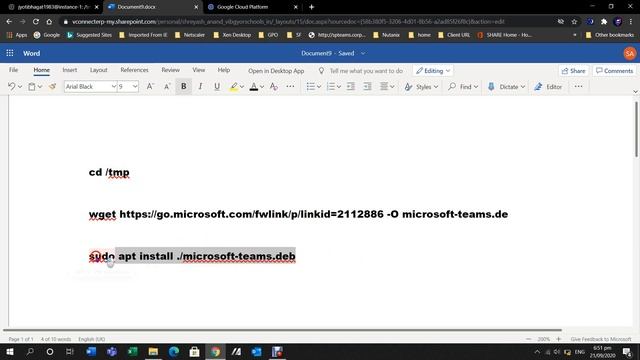The width and height of the screenshot is (640, 360).
Task: Open the Comments pane
Action: pos(614,71)
